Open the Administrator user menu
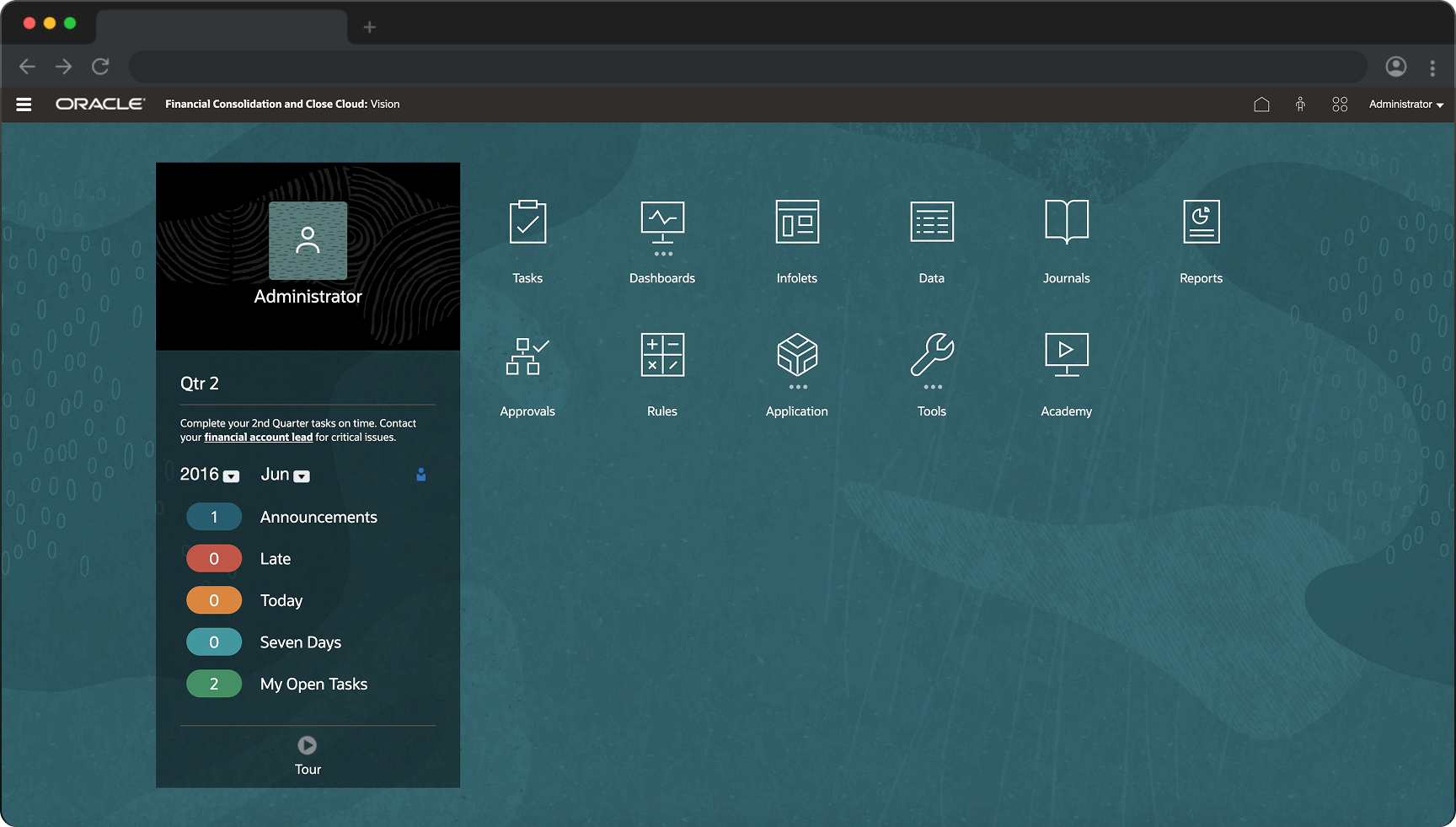The width and height of the screenshot is (1456, 827). click(1405, 105)
